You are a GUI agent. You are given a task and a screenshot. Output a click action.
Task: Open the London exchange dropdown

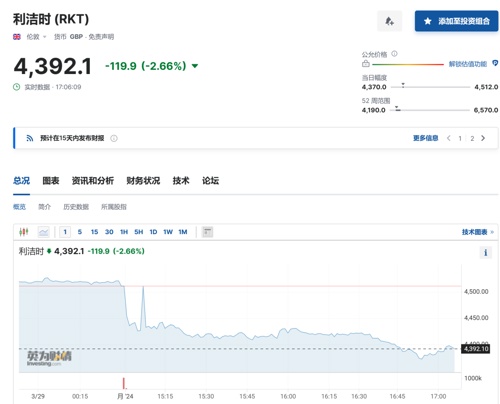click(x=36, y=37)
